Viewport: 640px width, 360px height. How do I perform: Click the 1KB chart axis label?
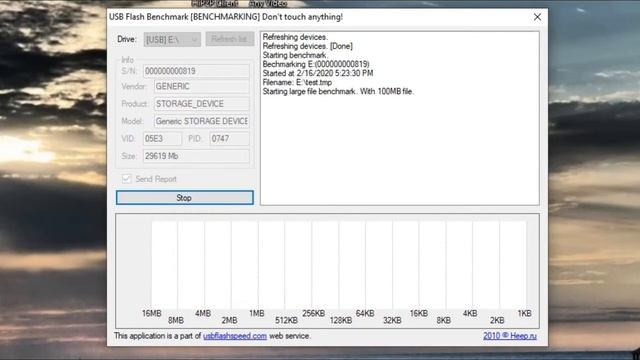(524, 313)
